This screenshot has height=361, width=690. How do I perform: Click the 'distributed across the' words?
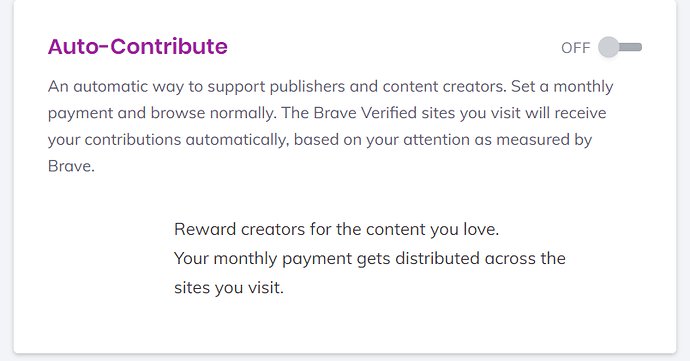coord(480,258)
